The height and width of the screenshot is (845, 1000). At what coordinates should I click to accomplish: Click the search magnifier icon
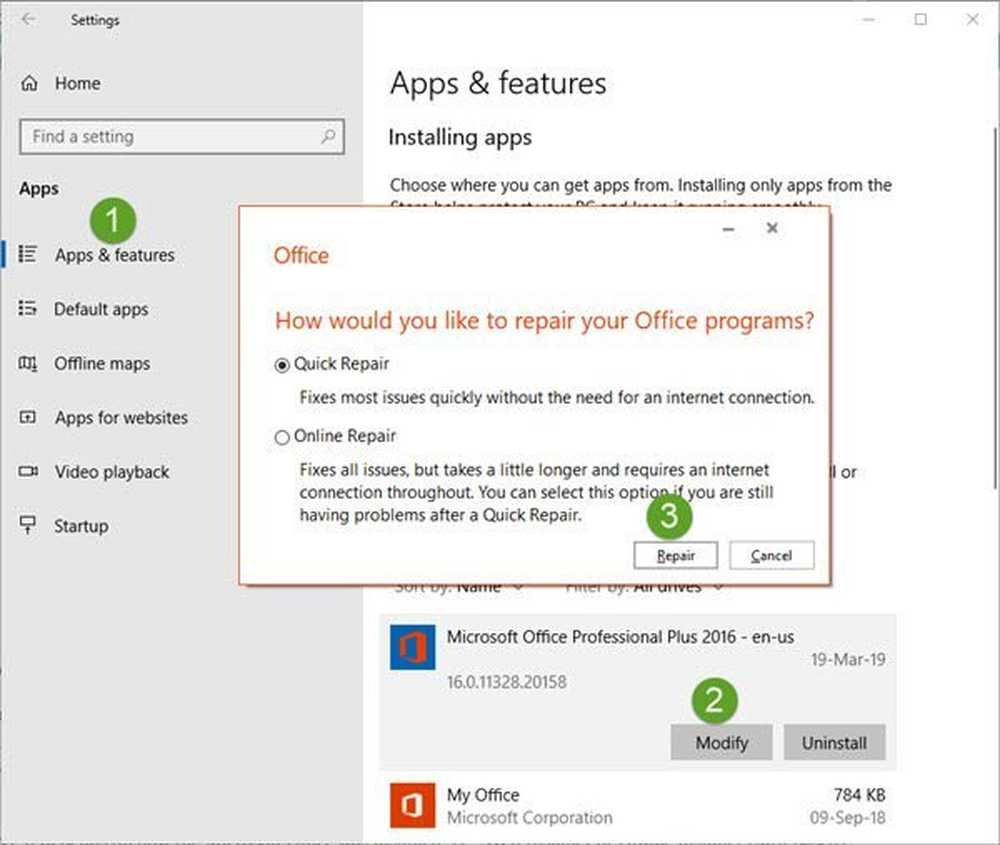328,136
